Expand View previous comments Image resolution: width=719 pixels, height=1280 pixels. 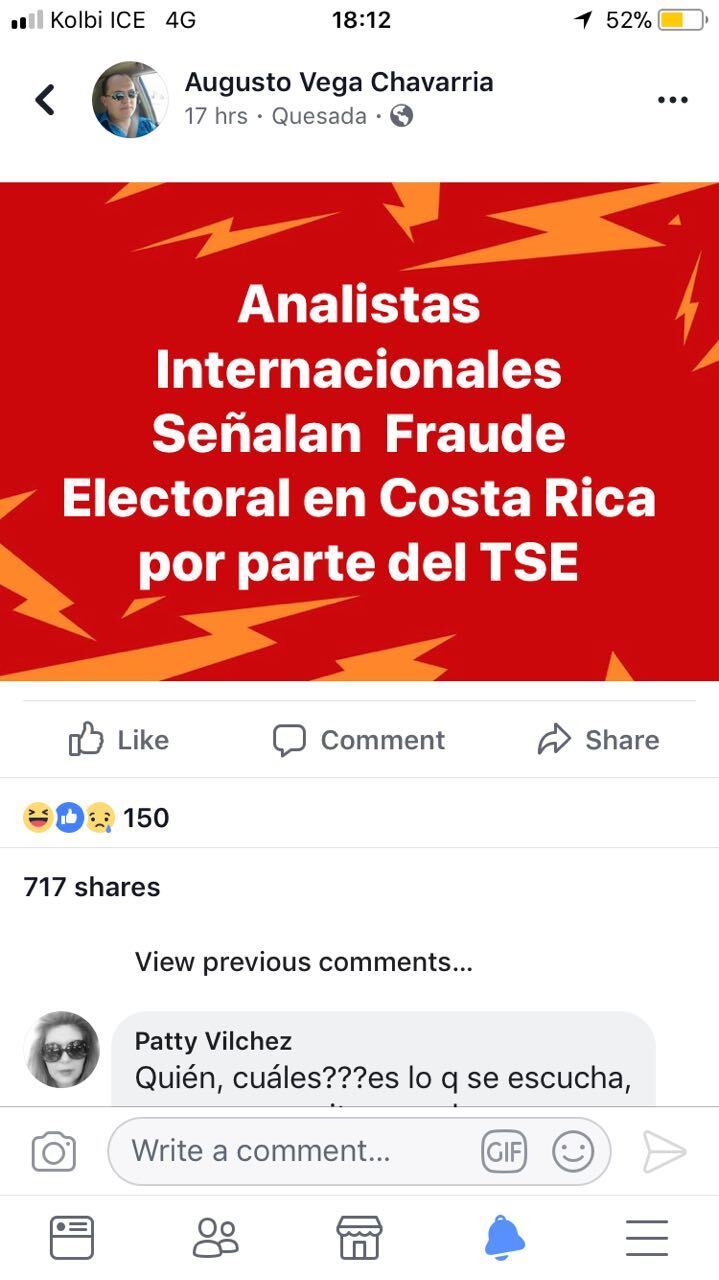(304, 962)
